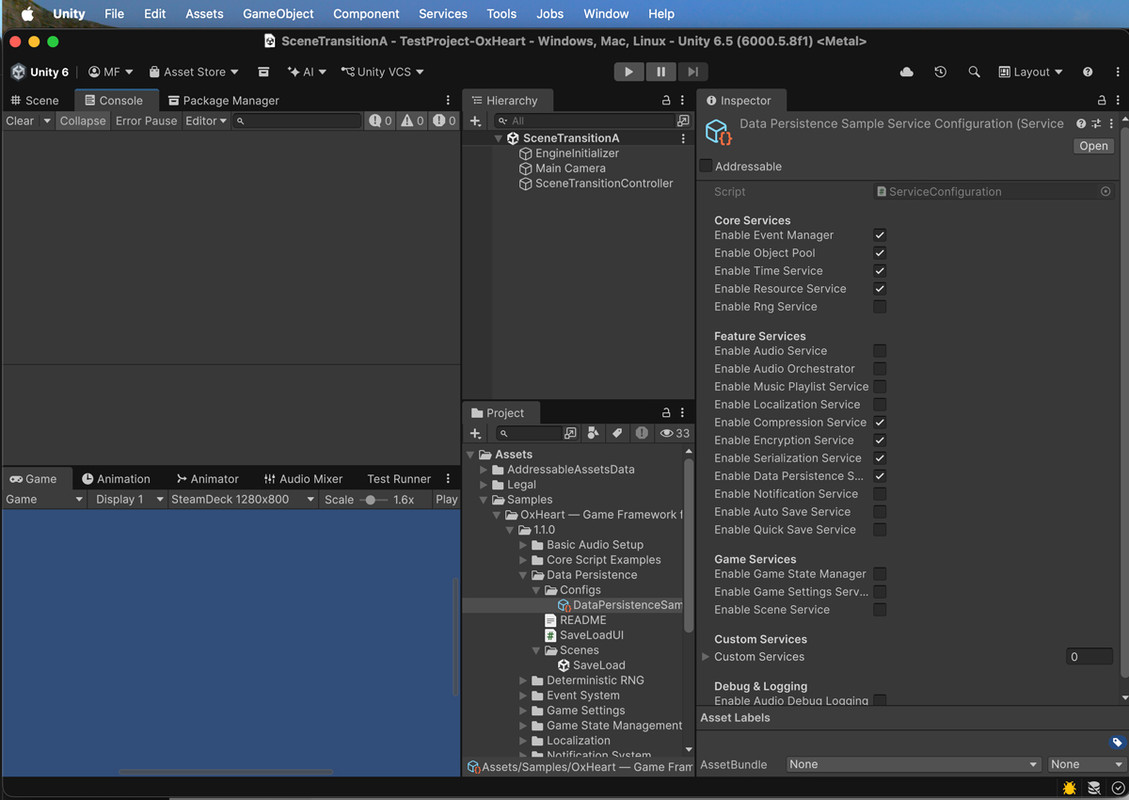Open the Layout dropdown

click(x=1030, y=72)
